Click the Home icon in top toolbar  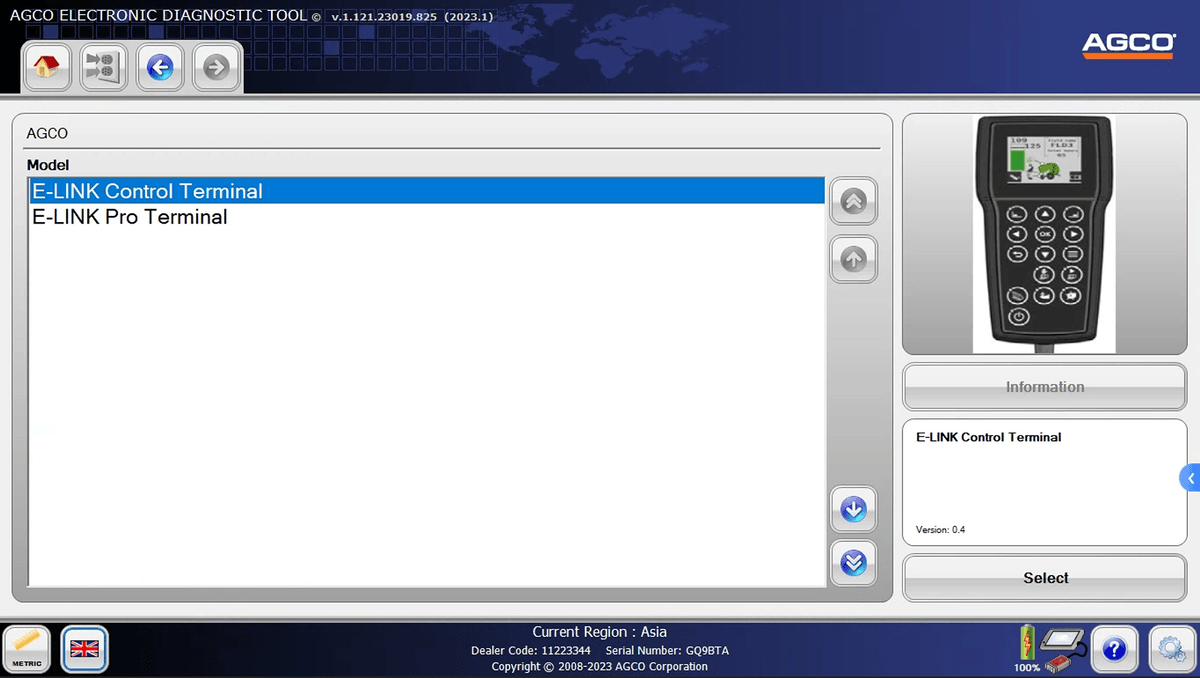(46, 67)
